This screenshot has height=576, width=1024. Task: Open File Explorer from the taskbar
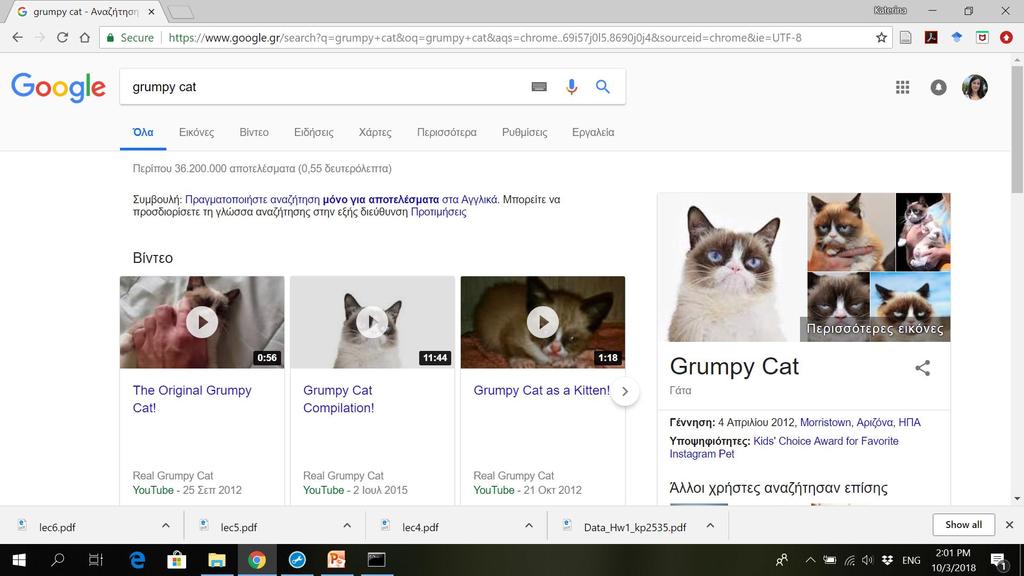click(x=217, y=560)
